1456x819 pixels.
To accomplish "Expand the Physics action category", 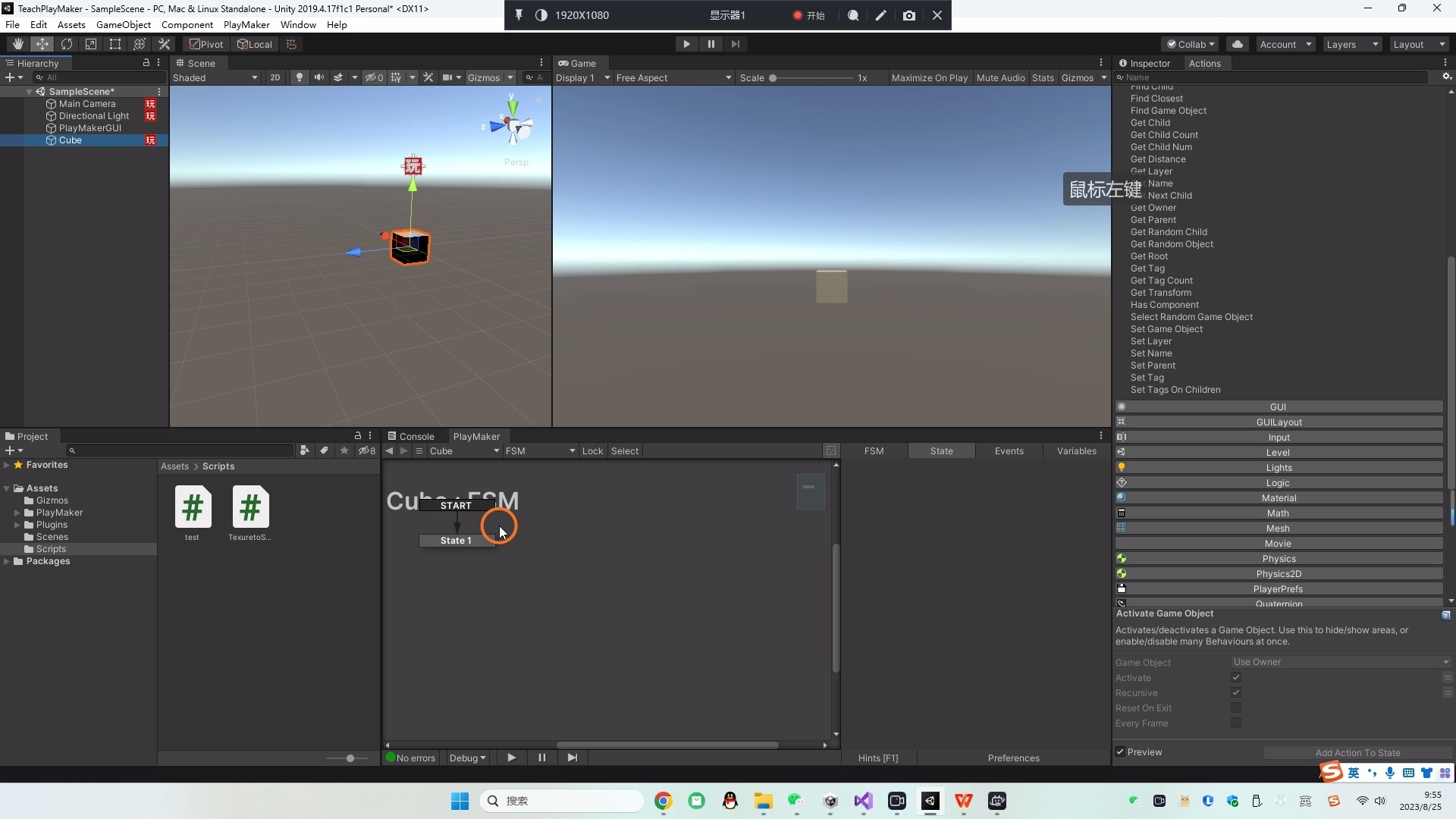I will click(1279, 558).
